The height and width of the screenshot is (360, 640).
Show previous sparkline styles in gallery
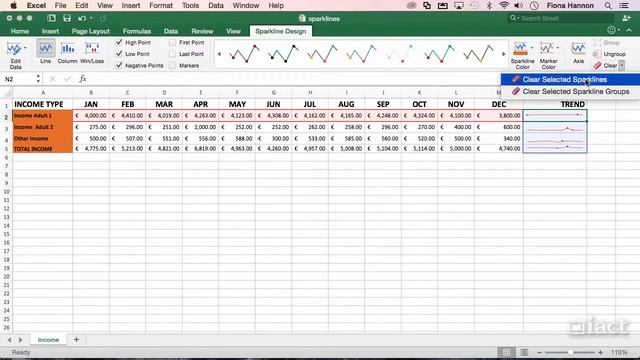coord(219,54)
